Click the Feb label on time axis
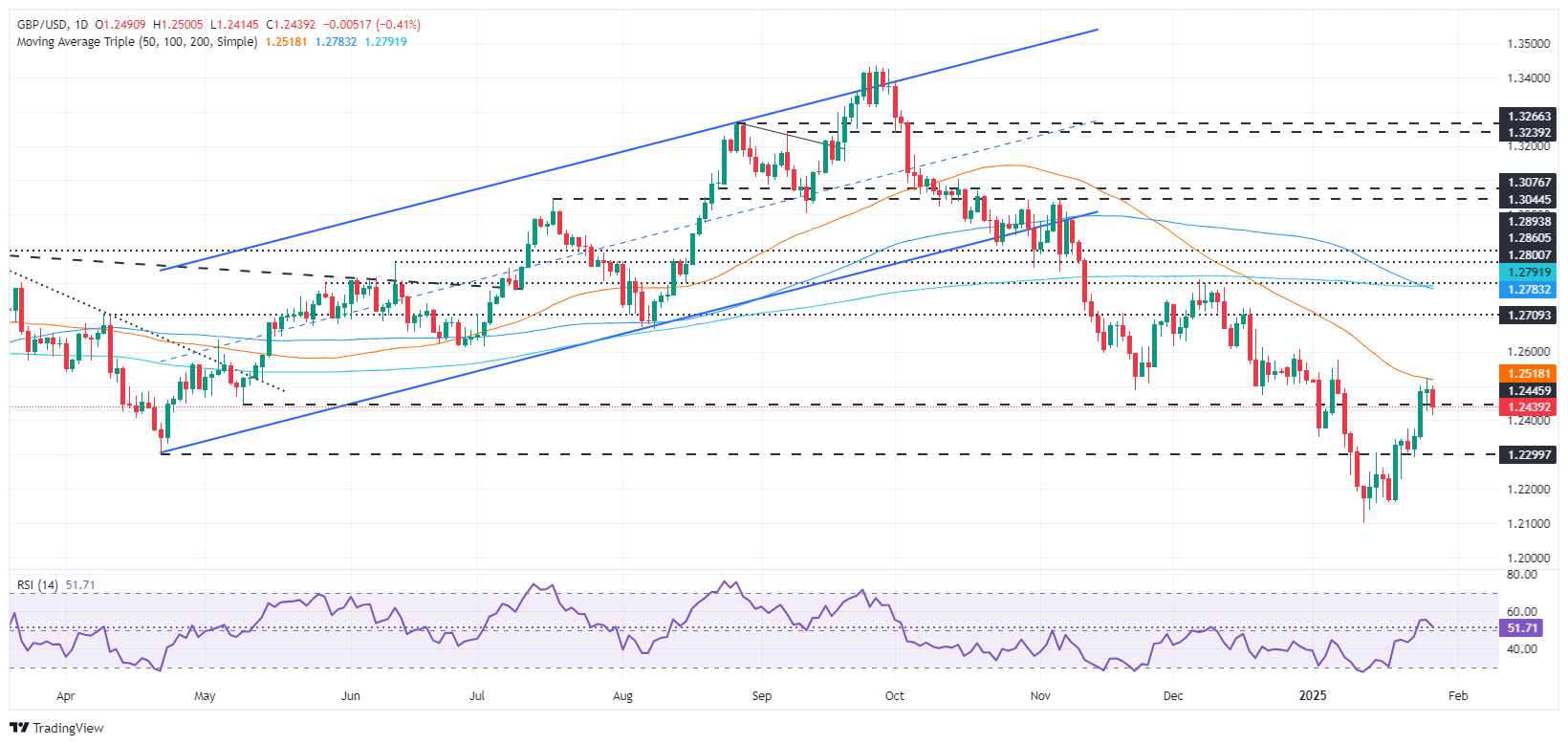Viewport: 1568px width, 745px height. click(x=1457, y=695)
